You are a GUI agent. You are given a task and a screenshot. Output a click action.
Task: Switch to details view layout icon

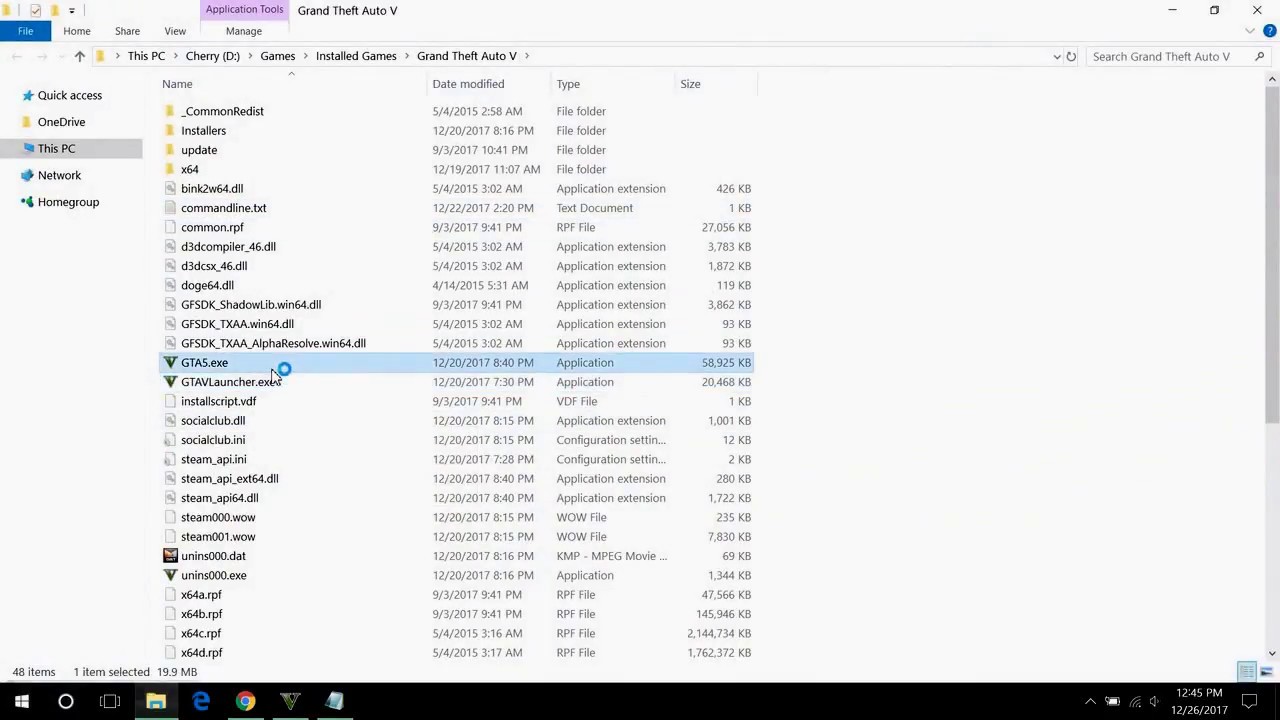1247,672
